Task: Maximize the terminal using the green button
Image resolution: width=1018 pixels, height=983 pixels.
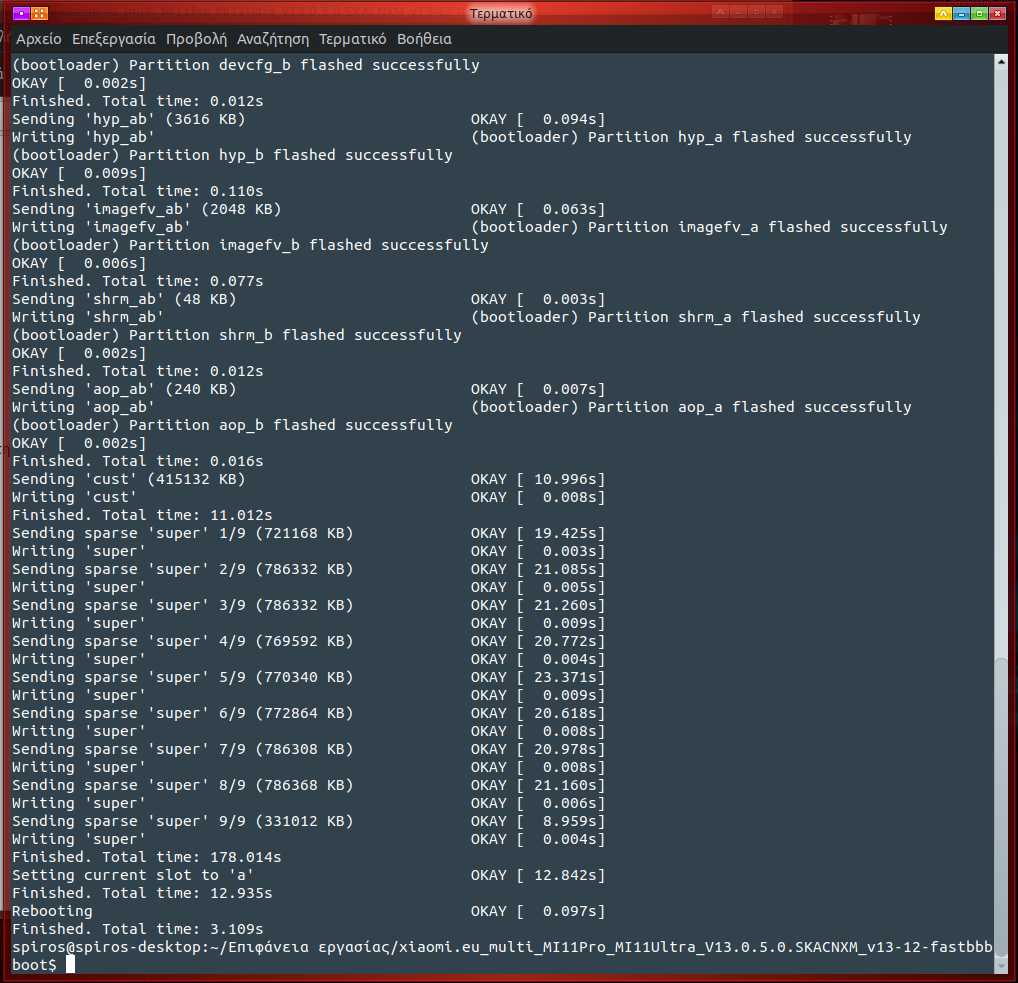Action: 979,14
